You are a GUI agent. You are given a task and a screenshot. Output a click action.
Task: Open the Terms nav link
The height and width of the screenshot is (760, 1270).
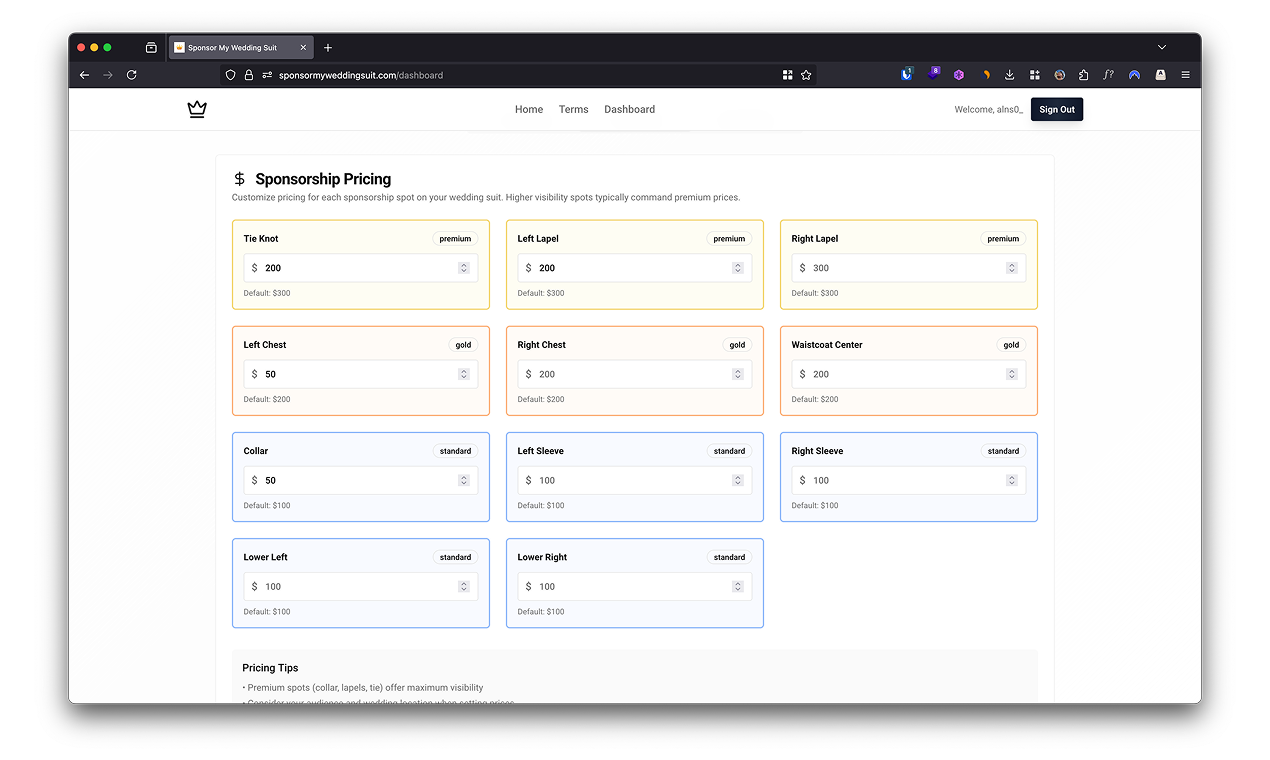pos(574,110)
